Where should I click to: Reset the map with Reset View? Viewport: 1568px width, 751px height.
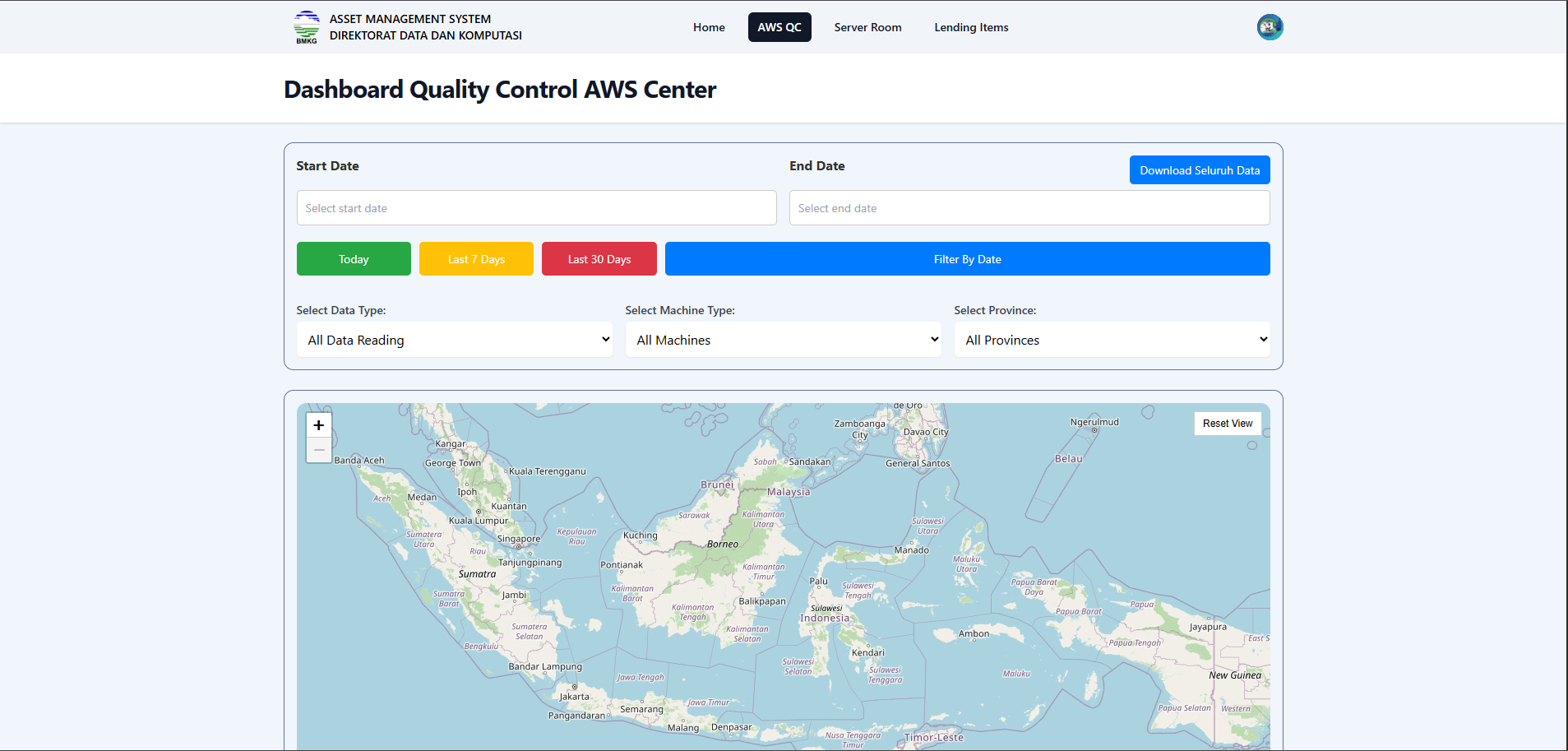1227,423
